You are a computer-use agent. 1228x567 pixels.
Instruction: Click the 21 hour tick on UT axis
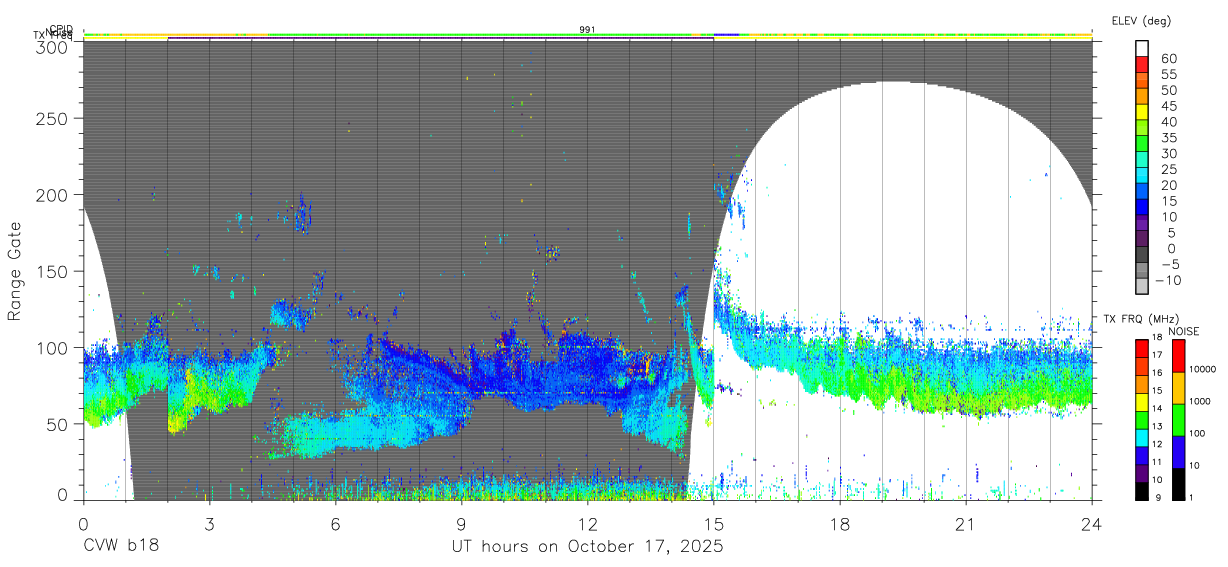(965, 524)
